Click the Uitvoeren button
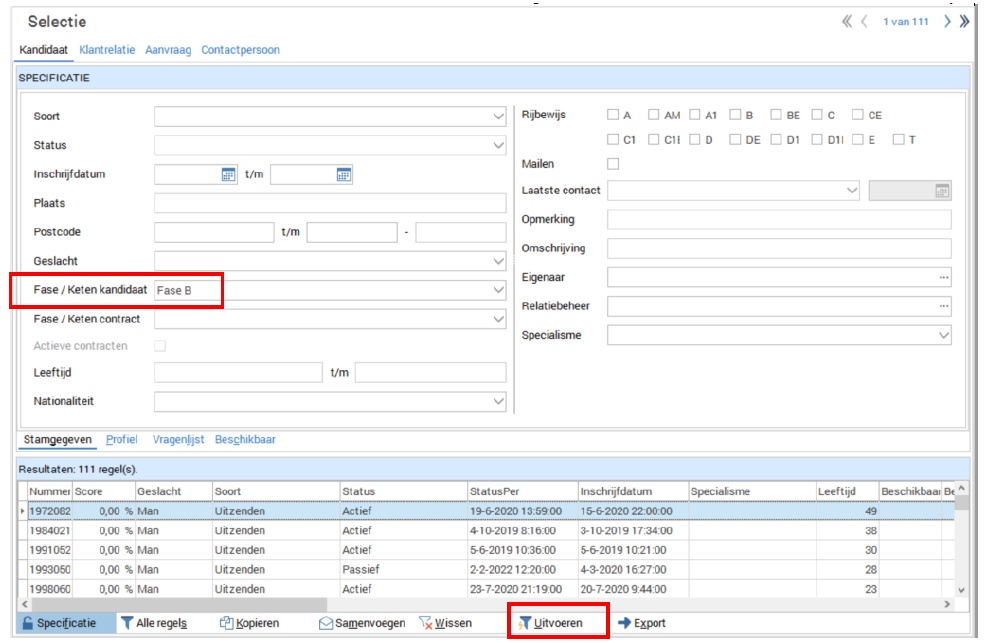The width and height of the screenshot is (986, 643). 558,623
